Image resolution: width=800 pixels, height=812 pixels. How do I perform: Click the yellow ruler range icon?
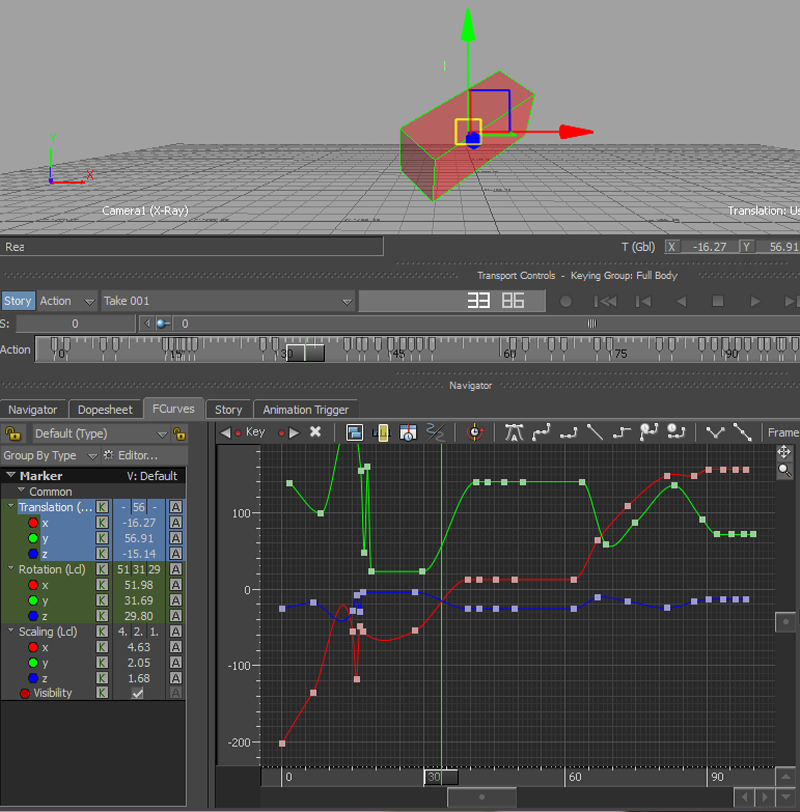coord(381,432)
